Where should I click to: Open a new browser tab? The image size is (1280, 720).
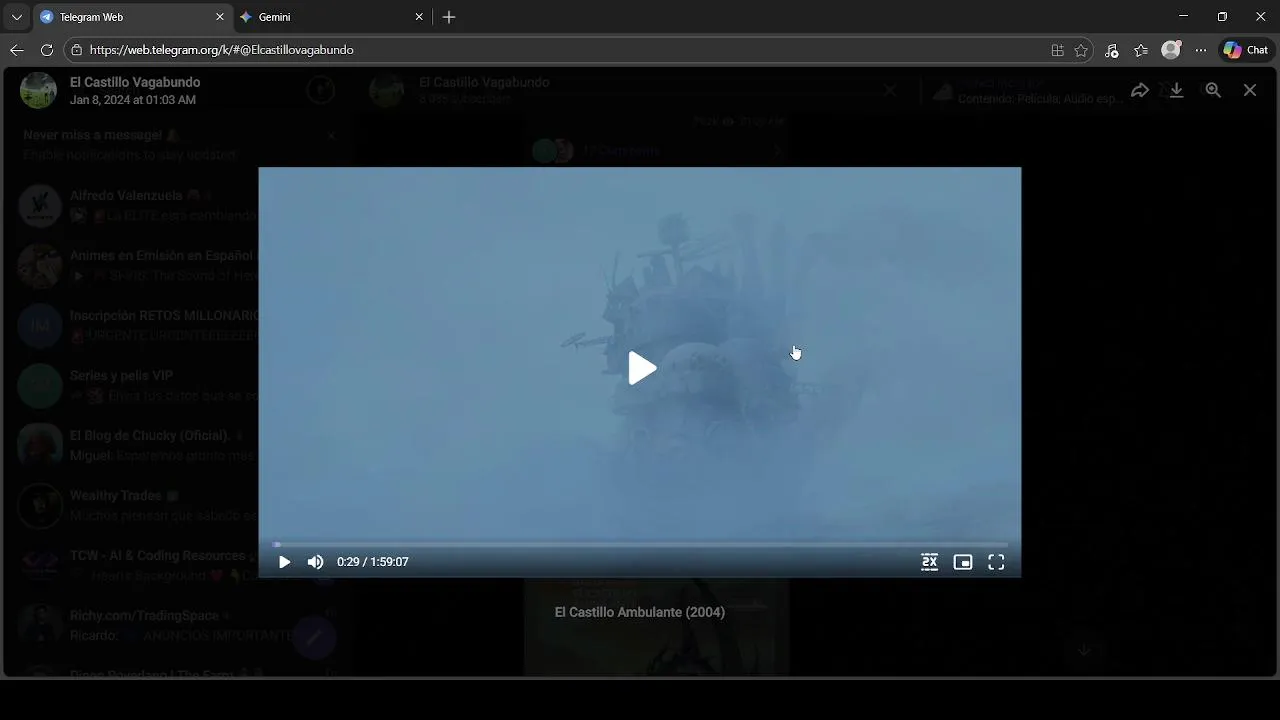(449, 17)
